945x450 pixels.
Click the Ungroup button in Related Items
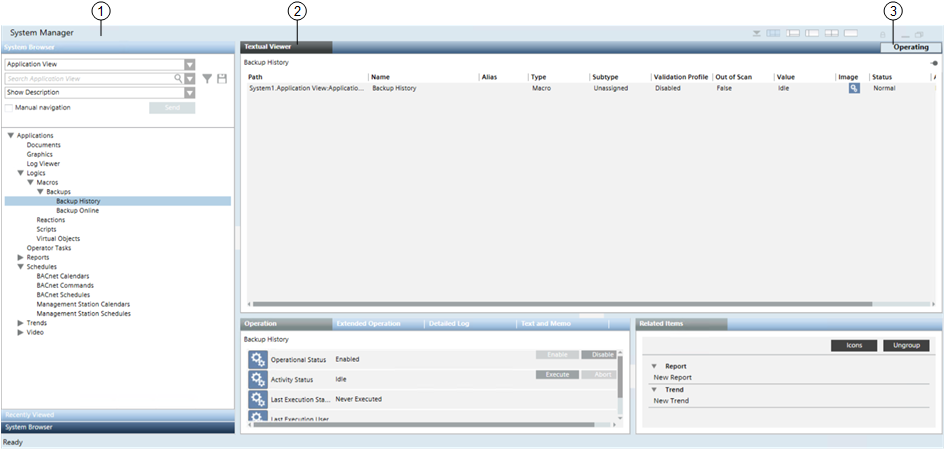(905, 345)
